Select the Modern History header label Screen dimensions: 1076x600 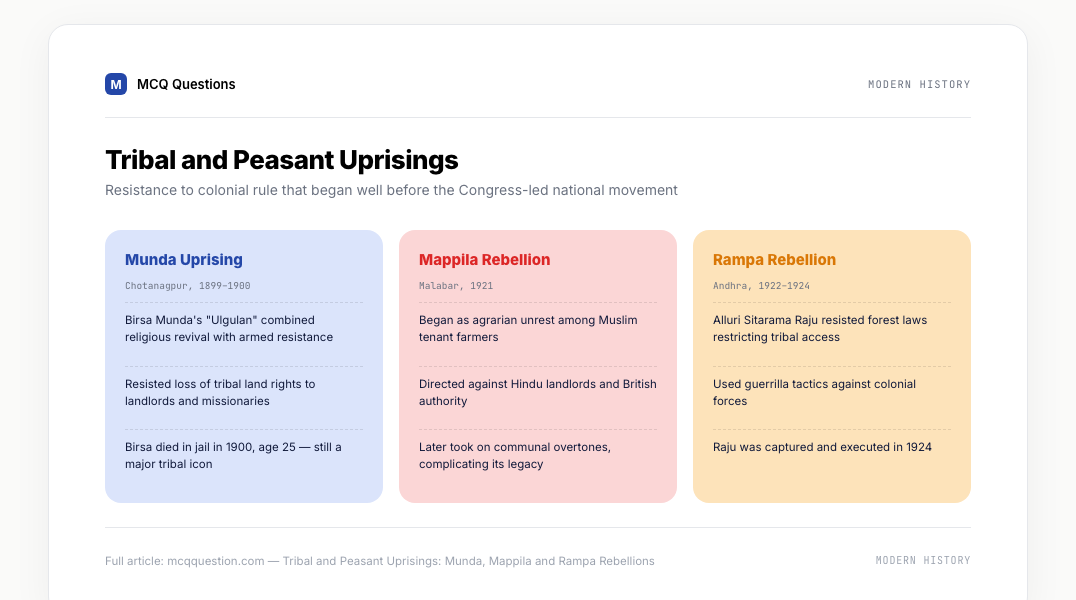(x=919, y=84)
